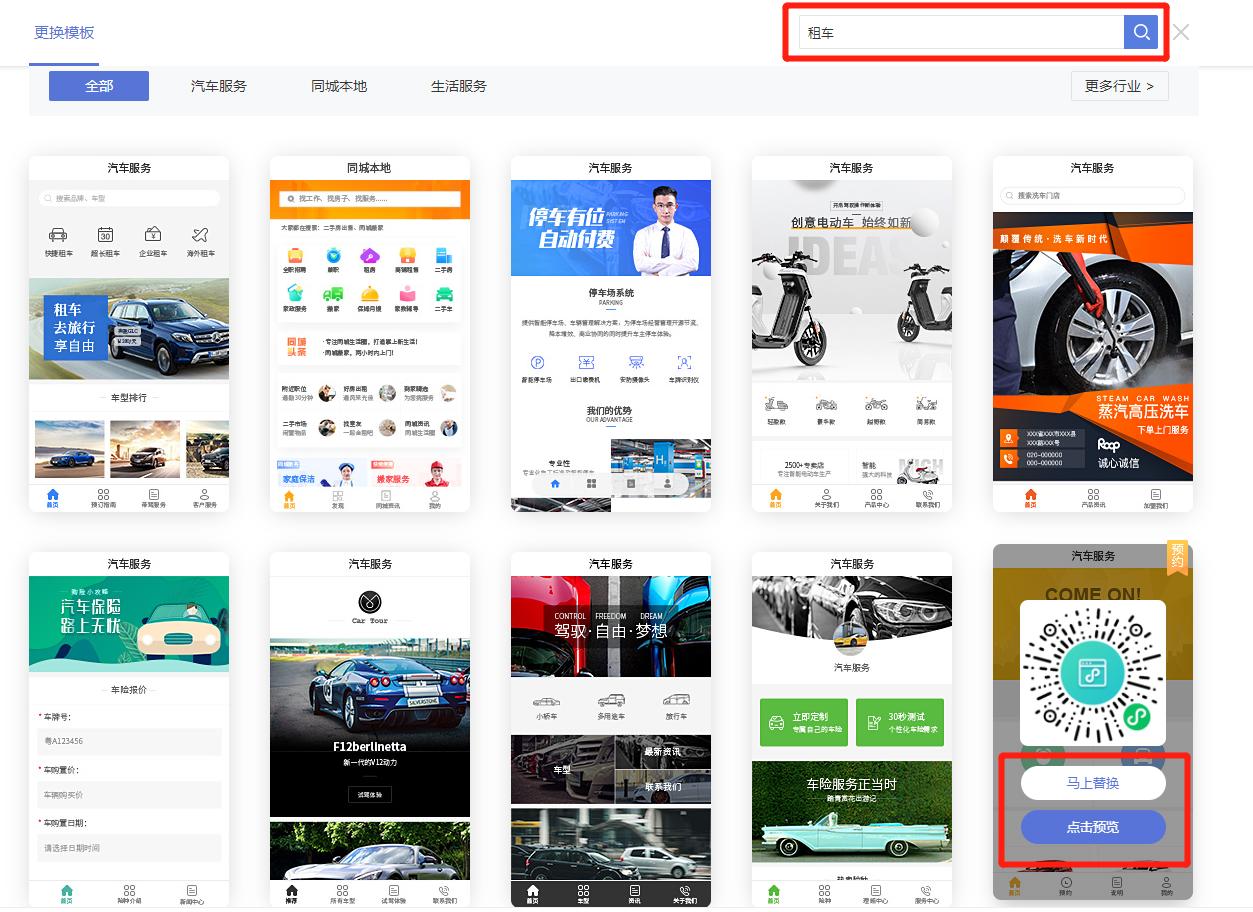Click the search box containing 租车

click(x=961, y=32)
